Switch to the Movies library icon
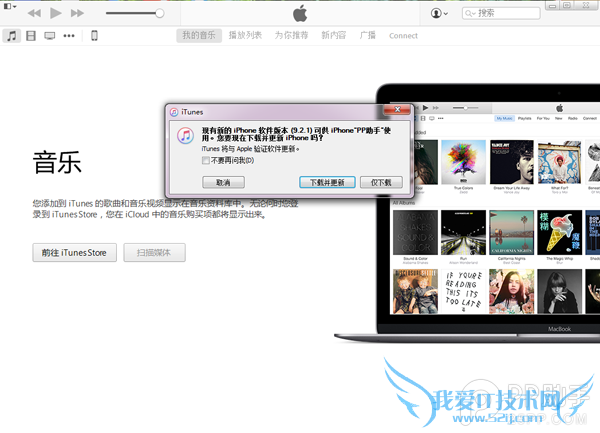 [31, 36]
